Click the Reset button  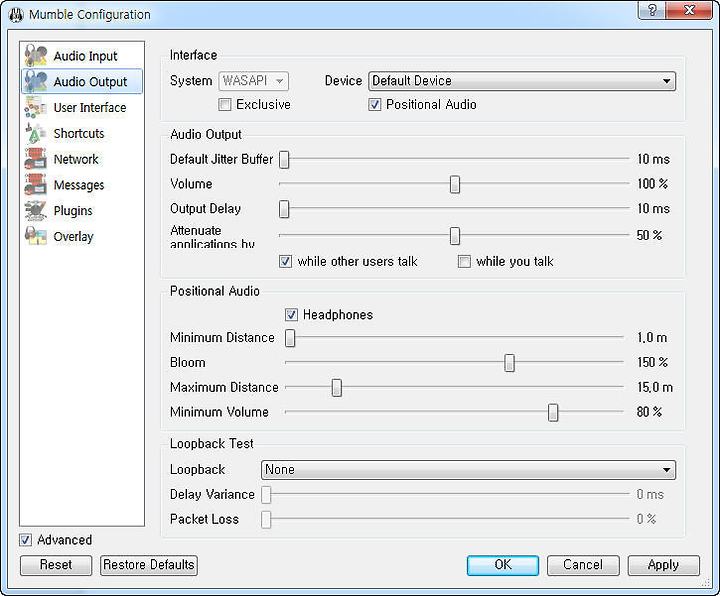[56, 565]
